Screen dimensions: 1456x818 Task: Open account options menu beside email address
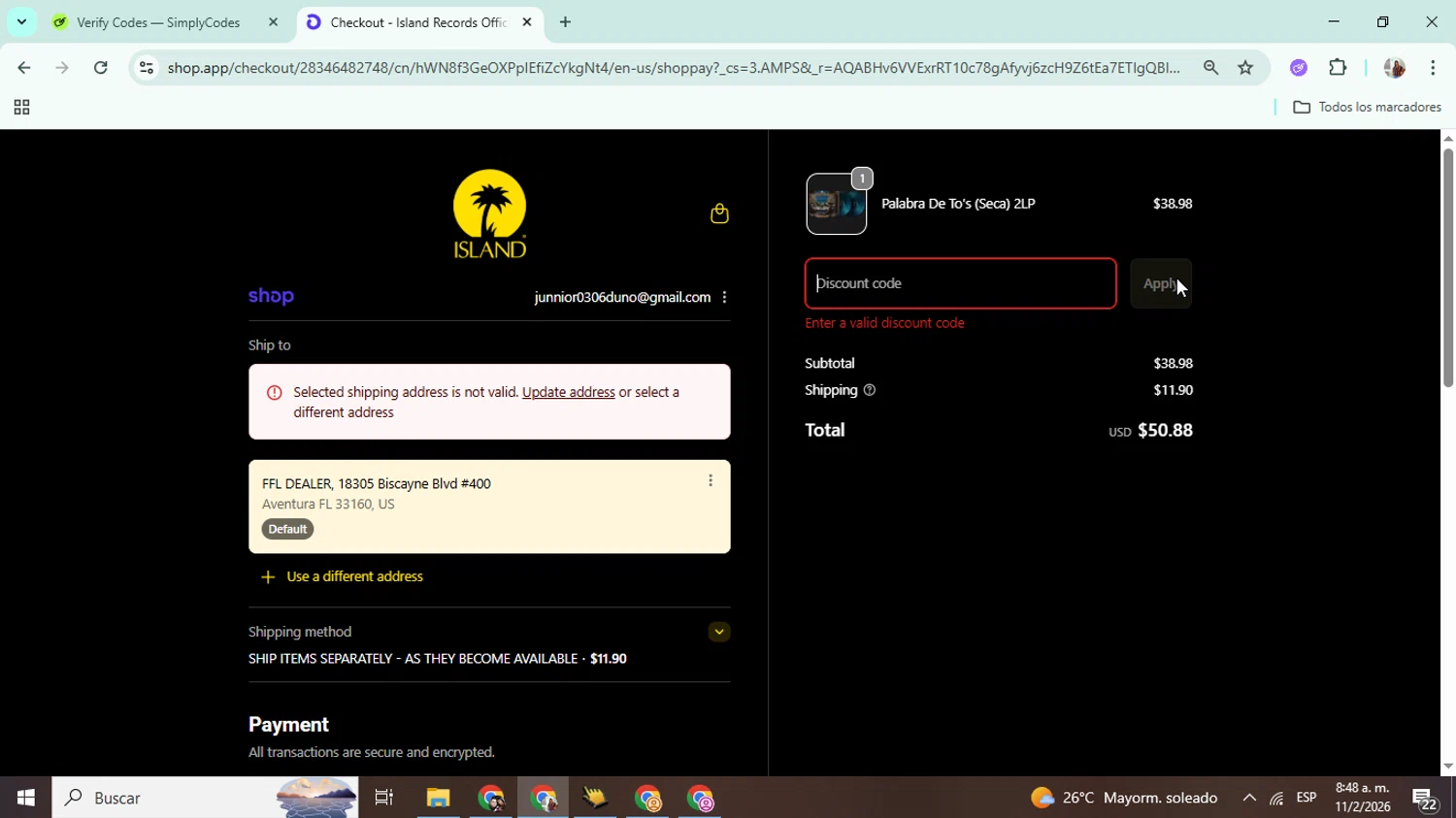[724, 298]
